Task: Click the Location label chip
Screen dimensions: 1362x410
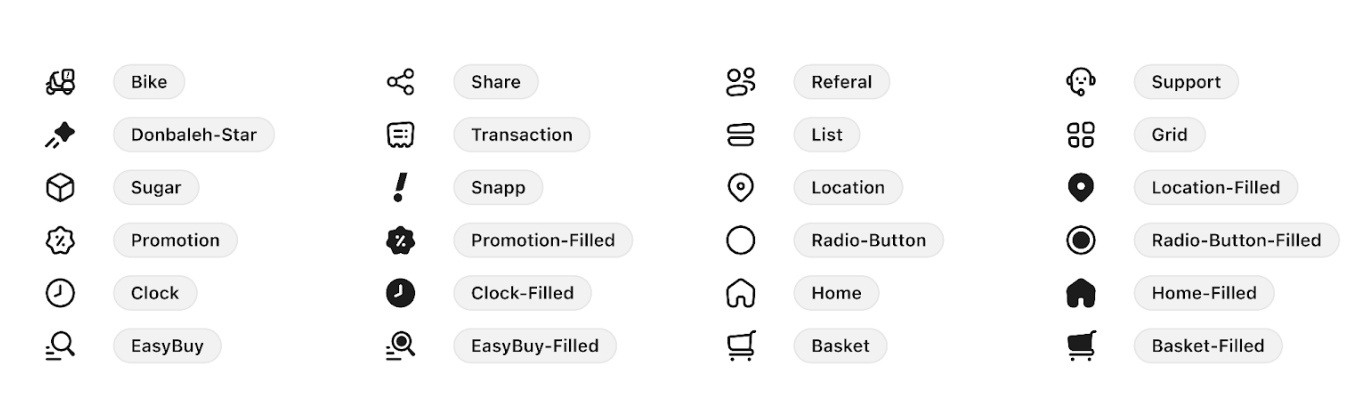Action: click(848, 187)
